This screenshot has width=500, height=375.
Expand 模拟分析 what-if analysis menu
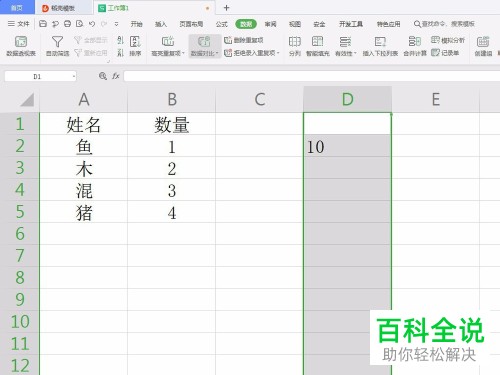(448, 40)
